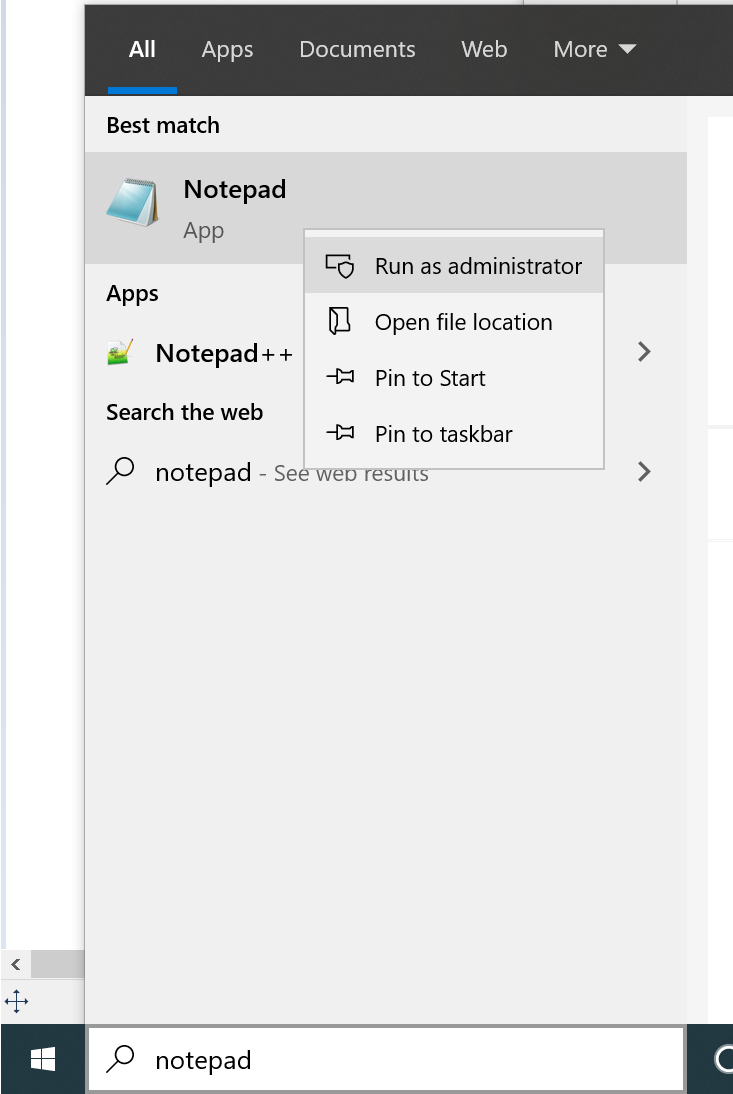The image size is (733, 1094).
Task: Choose Pin to taskbar menu entry
Action: [443, 434]
